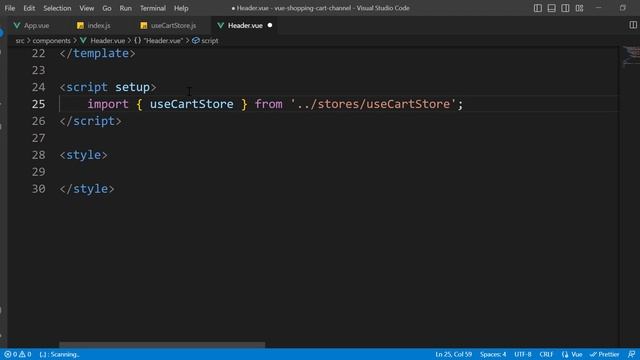The image size is (640, 360).
Task: Click the horizontal scrollbar thumb
Action: tap(162, 345)
